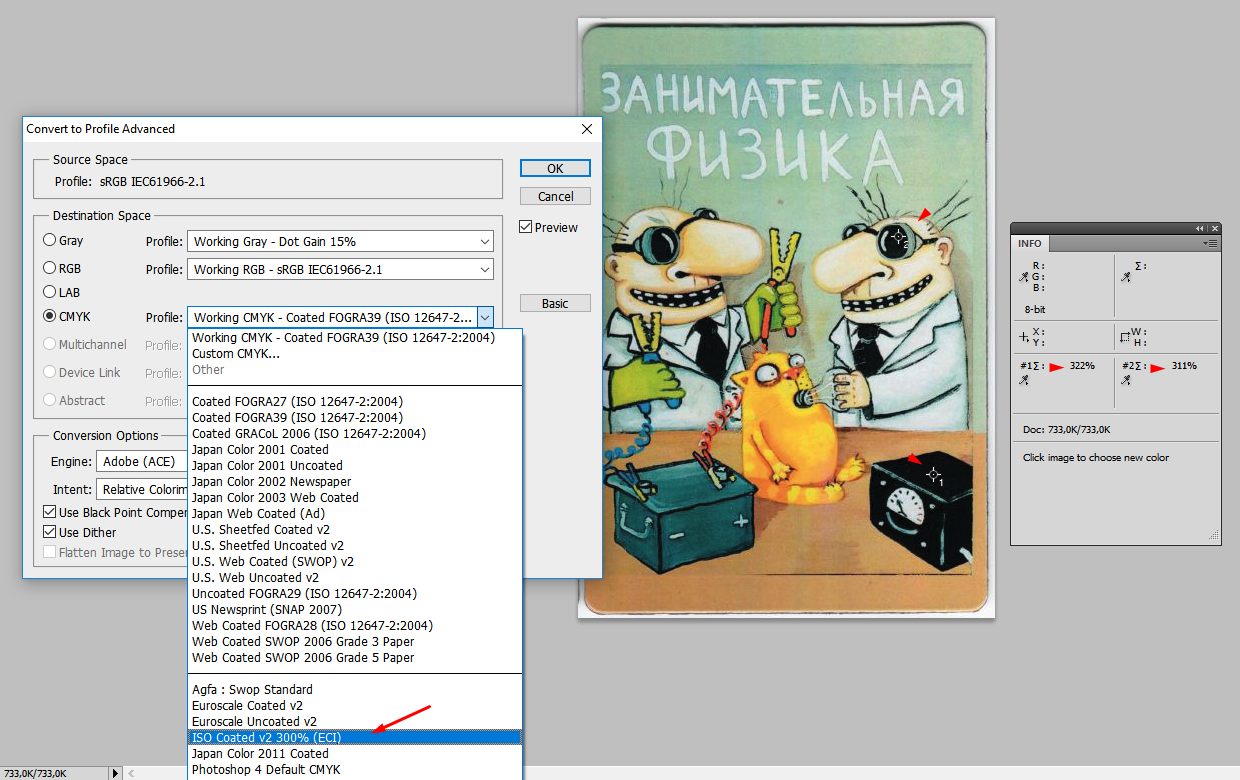Open the #1 color sampler eyedropper menu
This screenshot has height=780, width=1240.
(1025, 380)
